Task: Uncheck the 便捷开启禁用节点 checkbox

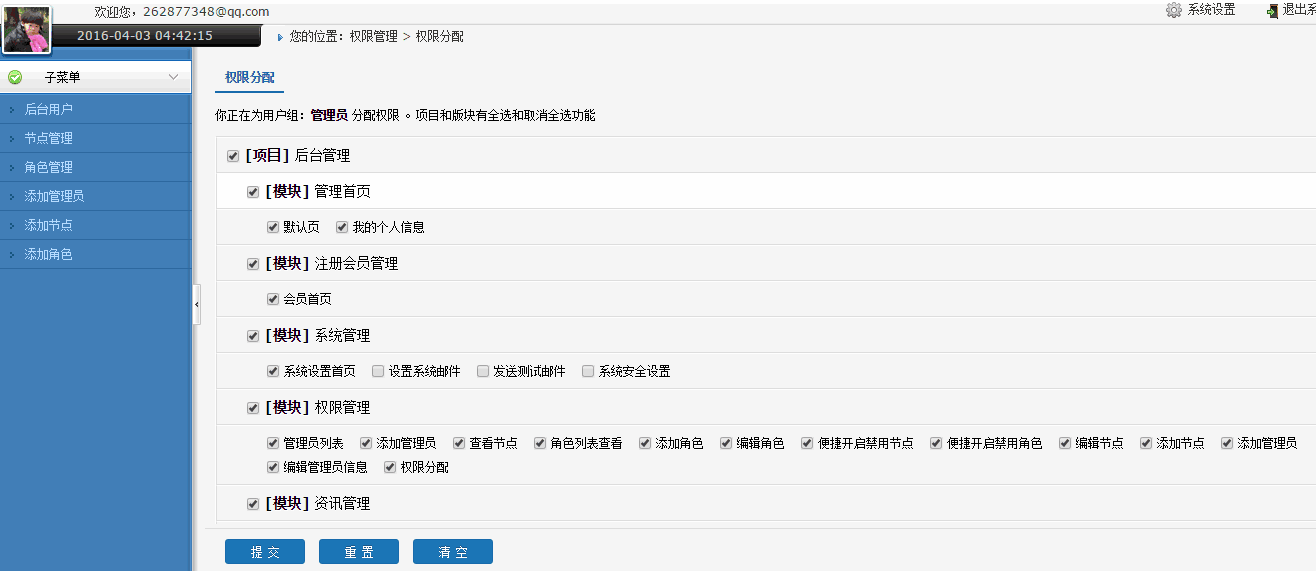Action: pos(807,443)
